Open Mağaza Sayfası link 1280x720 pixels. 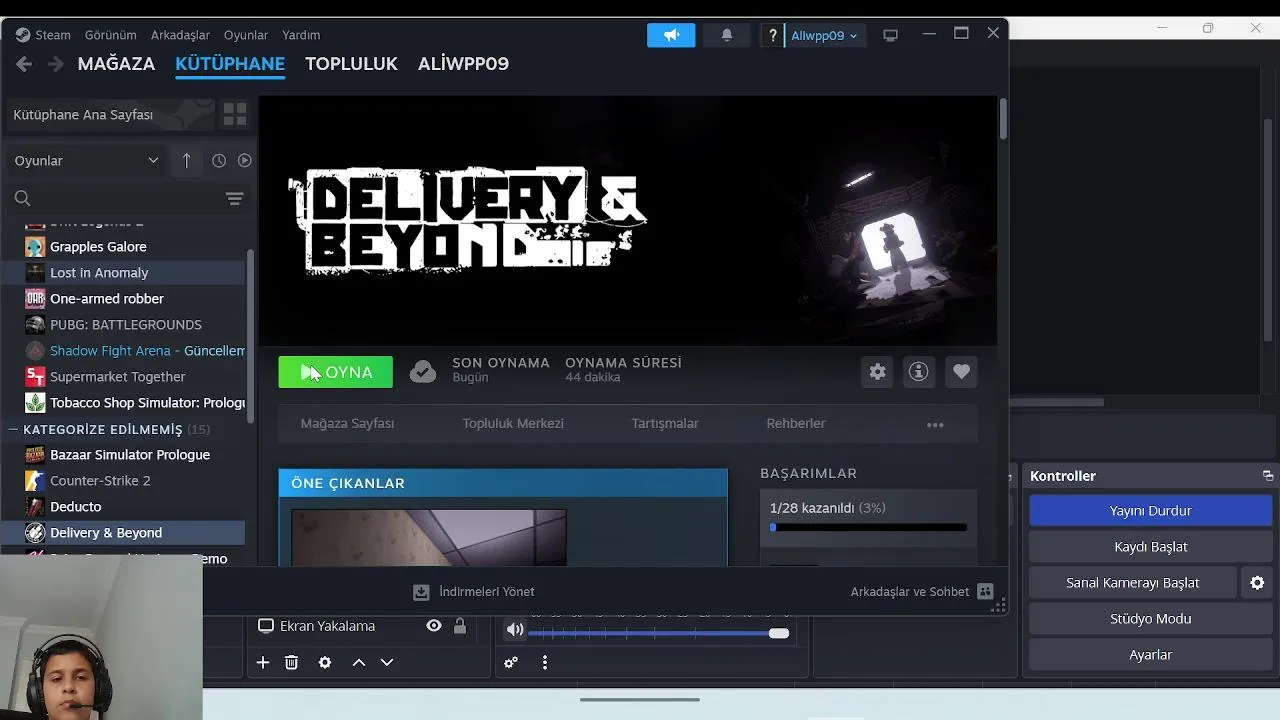(x=347, y=424)
